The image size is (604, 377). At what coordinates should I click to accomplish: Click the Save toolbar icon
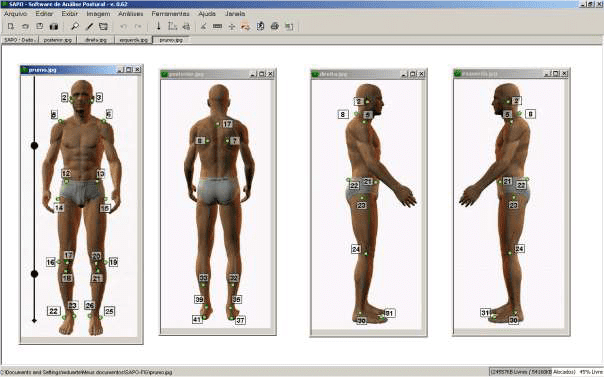point(39,27)
